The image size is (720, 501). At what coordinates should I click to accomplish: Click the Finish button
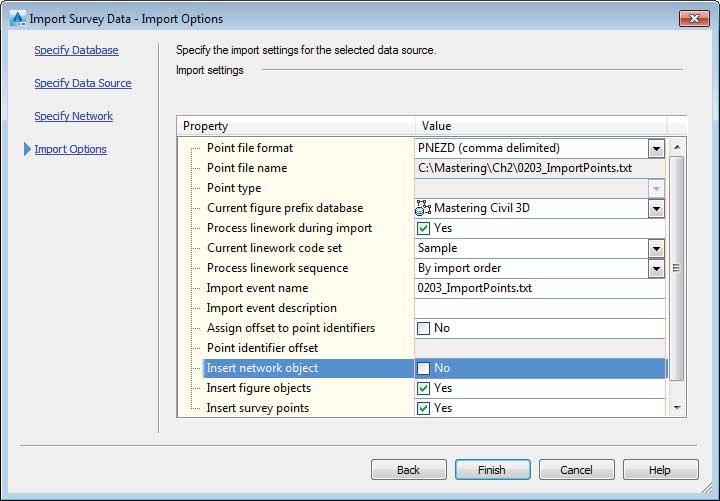(x=492, y=470)
